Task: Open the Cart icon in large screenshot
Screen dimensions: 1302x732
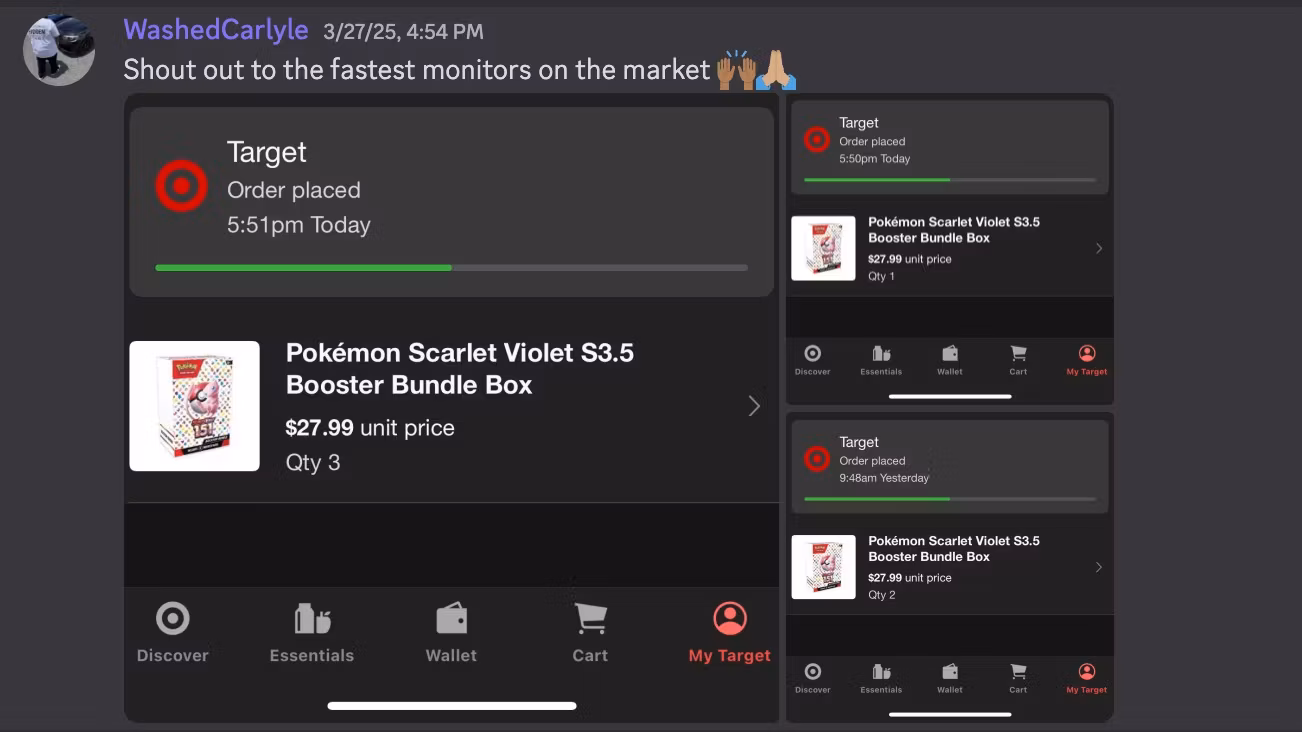Action: tap(590, 619)
